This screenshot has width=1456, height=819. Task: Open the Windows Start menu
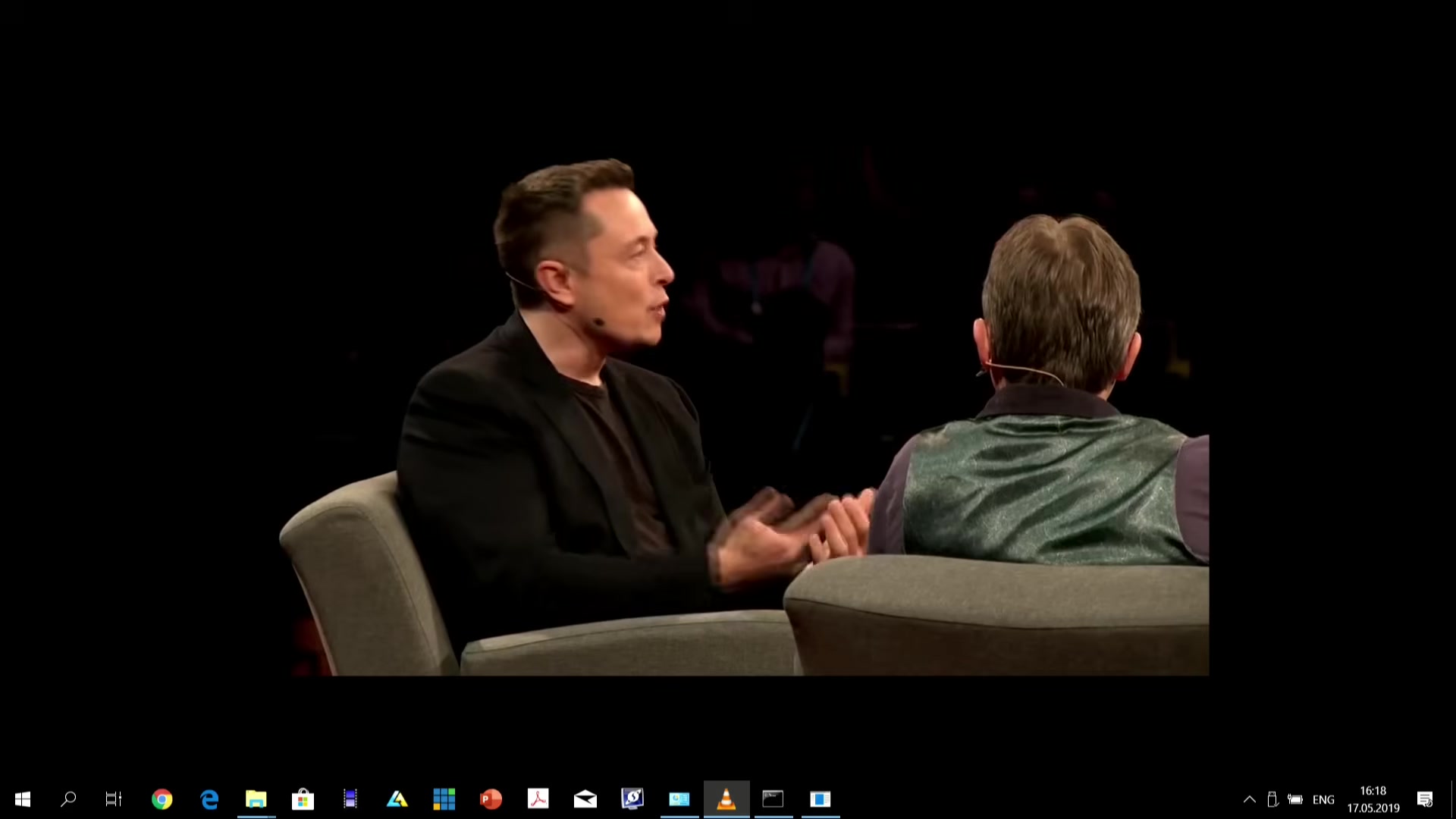(23, 799)
